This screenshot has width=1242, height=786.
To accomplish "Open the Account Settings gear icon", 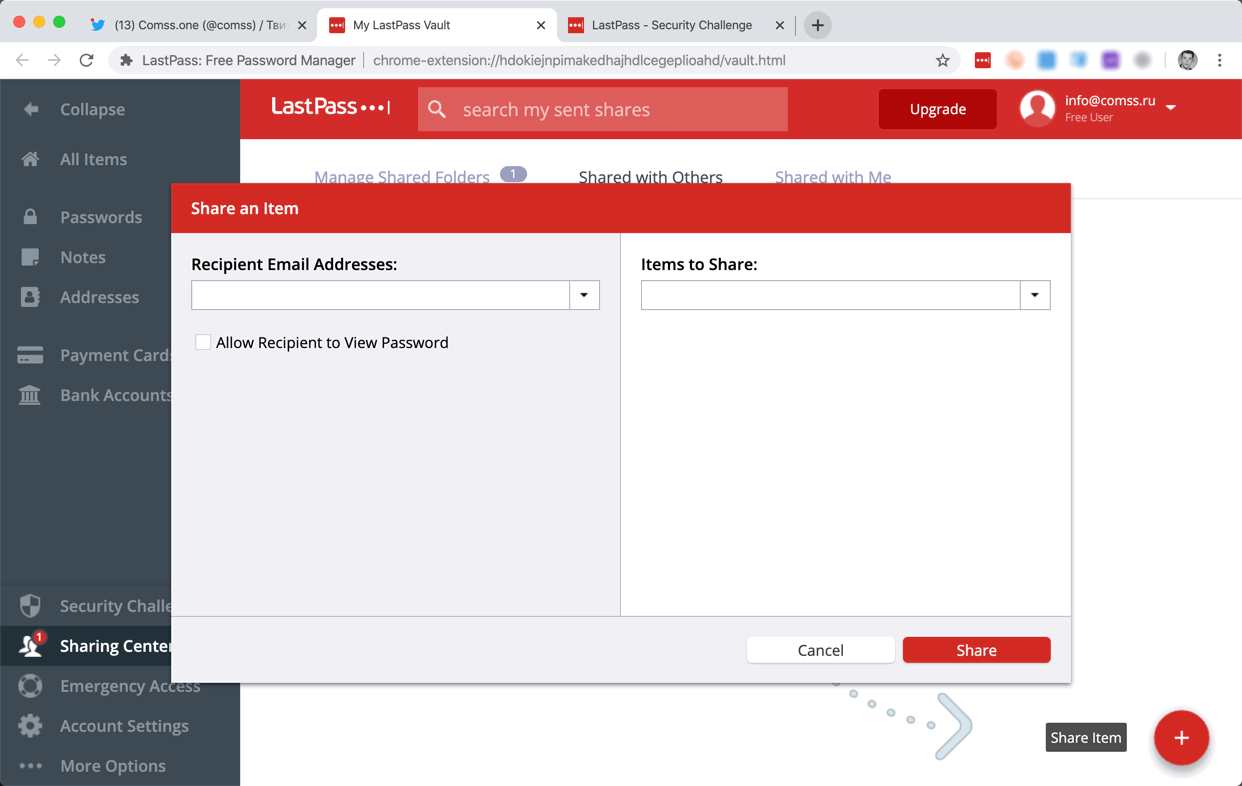I will tap(31, 726).
